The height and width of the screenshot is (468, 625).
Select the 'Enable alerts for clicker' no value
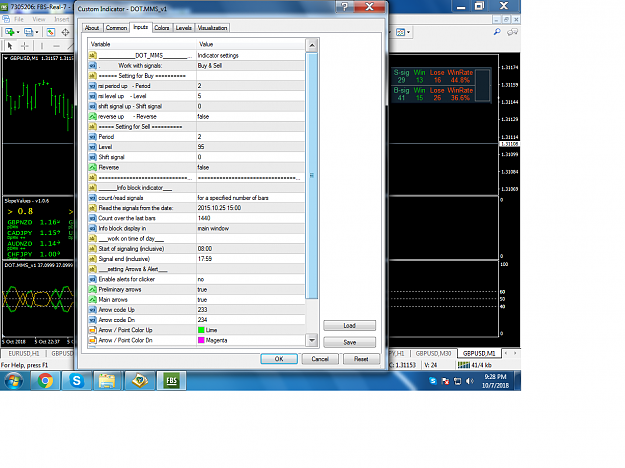[x=251, y=279]
